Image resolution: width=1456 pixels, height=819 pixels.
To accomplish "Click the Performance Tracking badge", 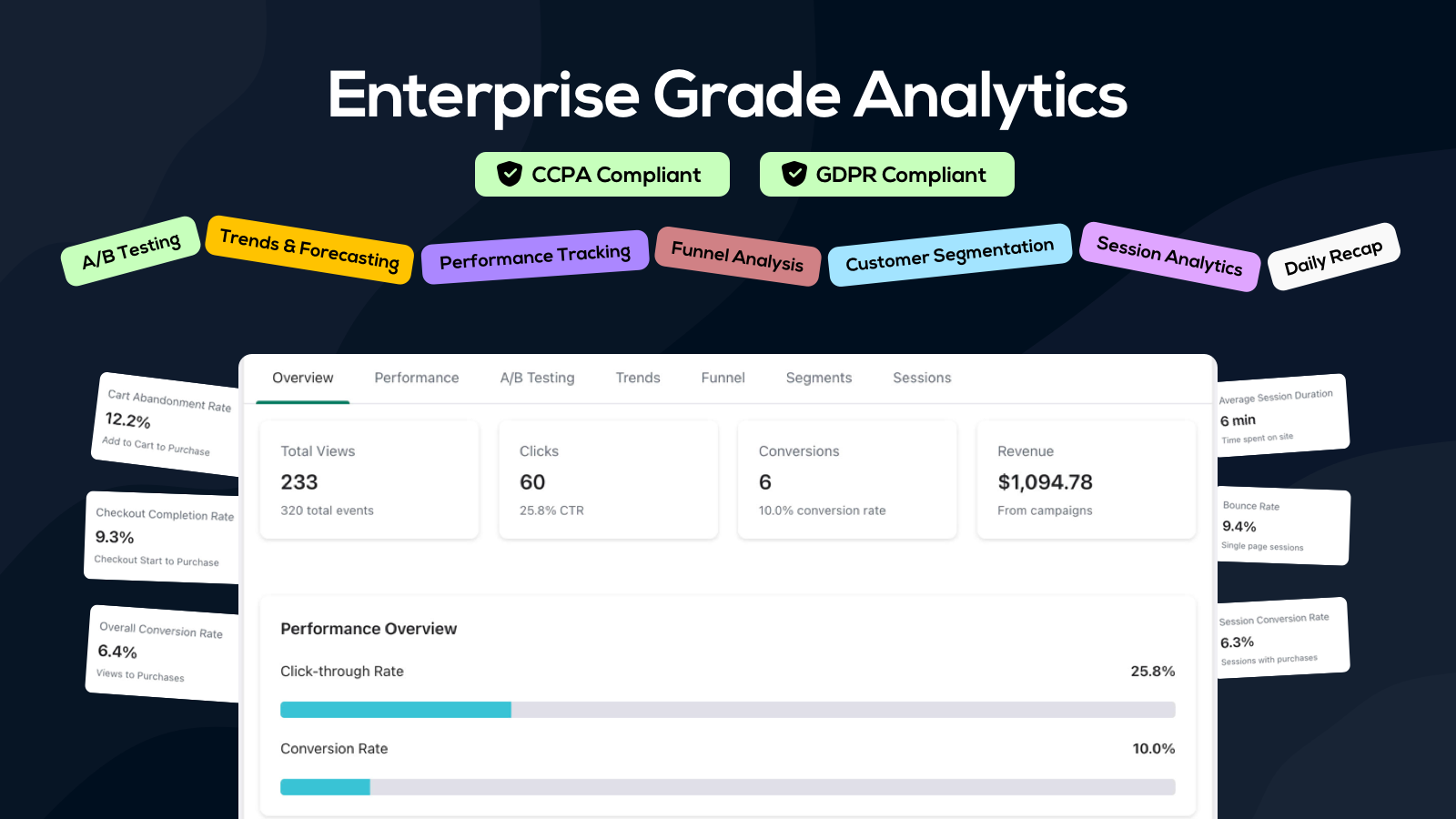I will [x=535, y=256].
